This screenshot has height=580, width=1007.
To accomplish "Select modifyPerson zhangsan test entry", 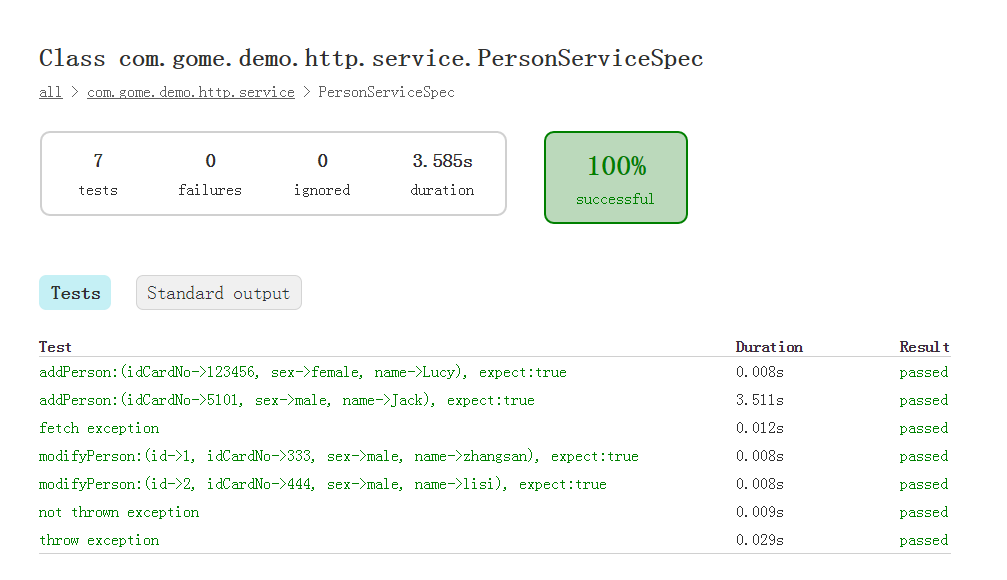I will point(338,456).
